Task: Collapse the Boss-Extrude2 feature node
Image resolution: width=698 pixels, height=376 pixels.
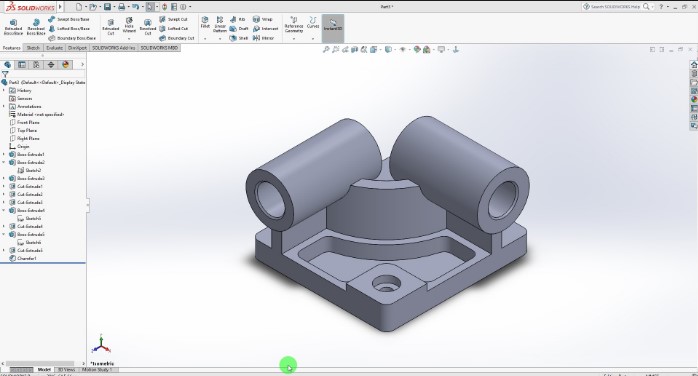Action: (4, 162)
